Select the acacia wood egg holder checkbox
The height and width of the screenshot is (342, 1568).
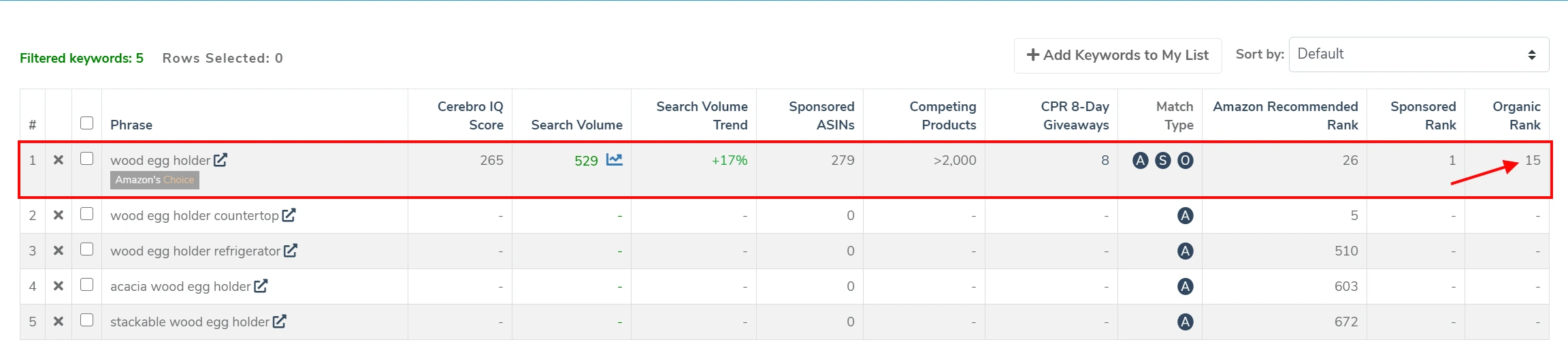click(x=86, y=285)
